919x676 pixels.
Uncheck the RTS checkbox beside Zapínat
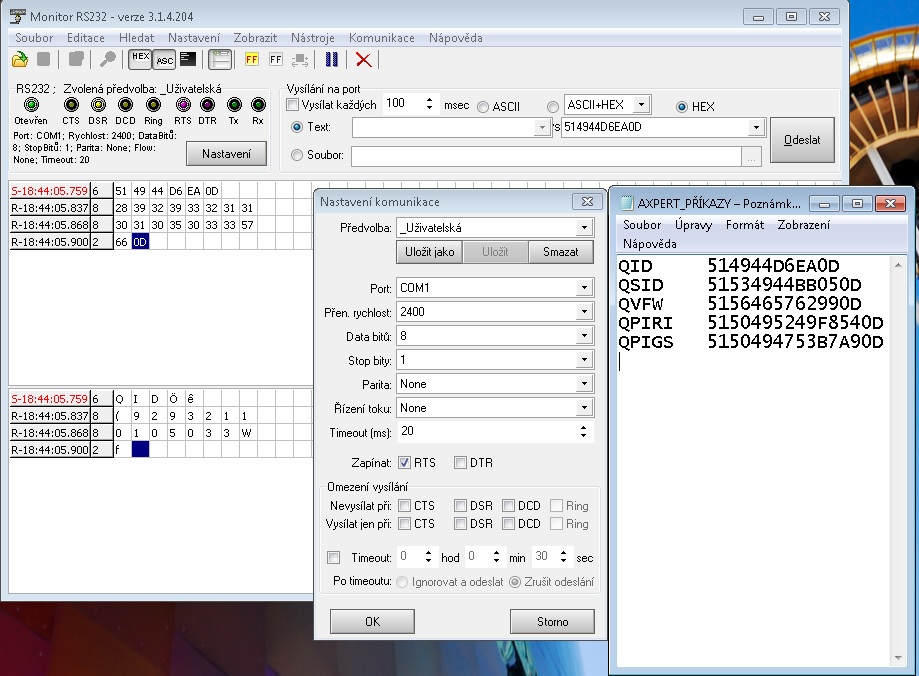pos(404,463)
